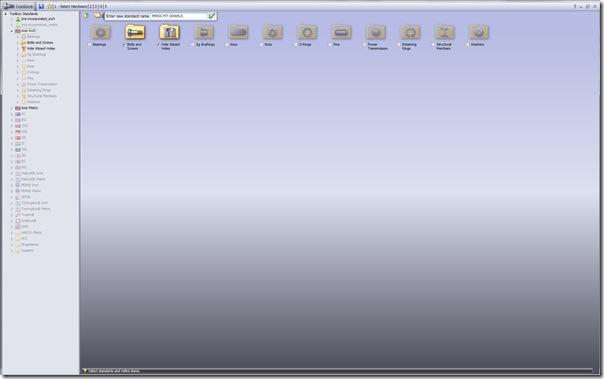Viewport: 604px width, 379px height.
Task: Open the Pins folder icon
Action: point(341,32)
